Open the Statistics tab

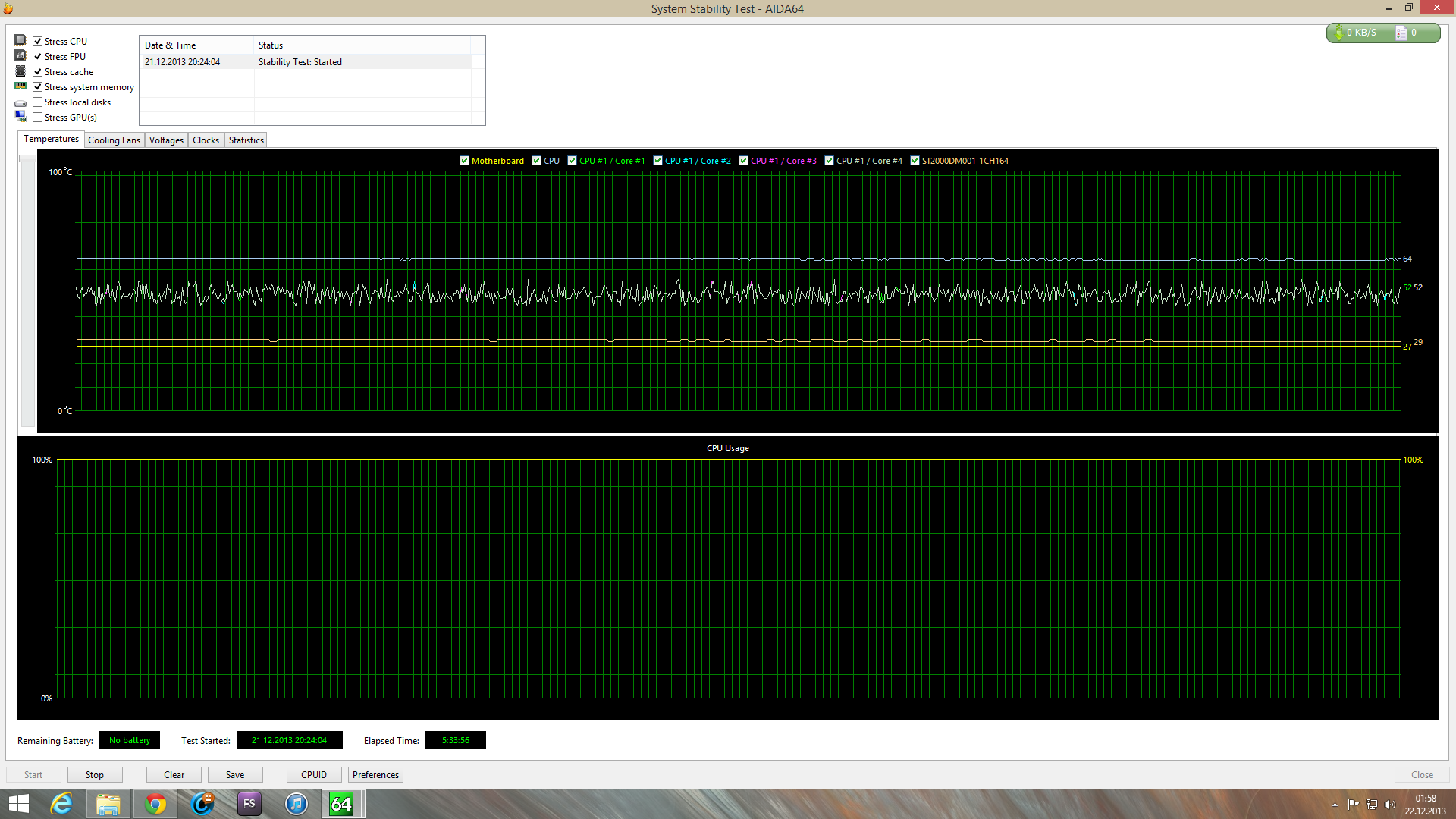click(246, 140)
